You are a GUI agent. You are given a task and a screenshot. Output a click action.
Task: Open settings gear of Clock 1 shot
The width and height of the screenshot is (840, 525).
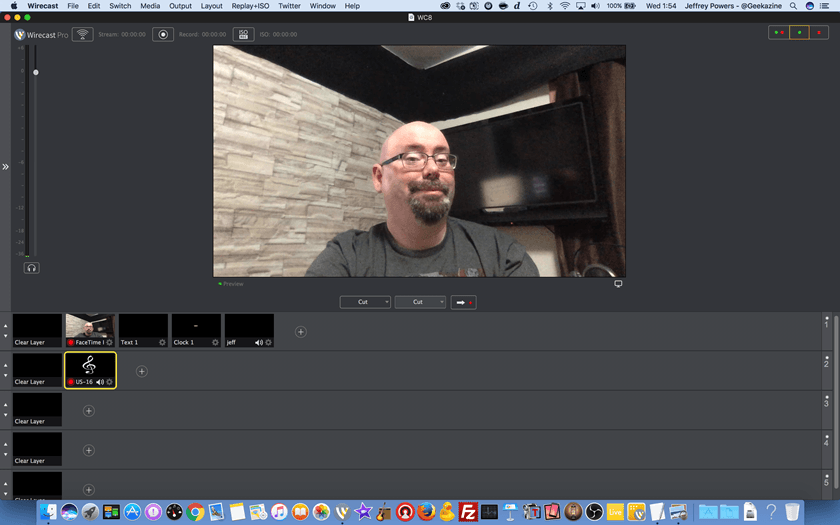pyautogui.click(x=215, y=342)
